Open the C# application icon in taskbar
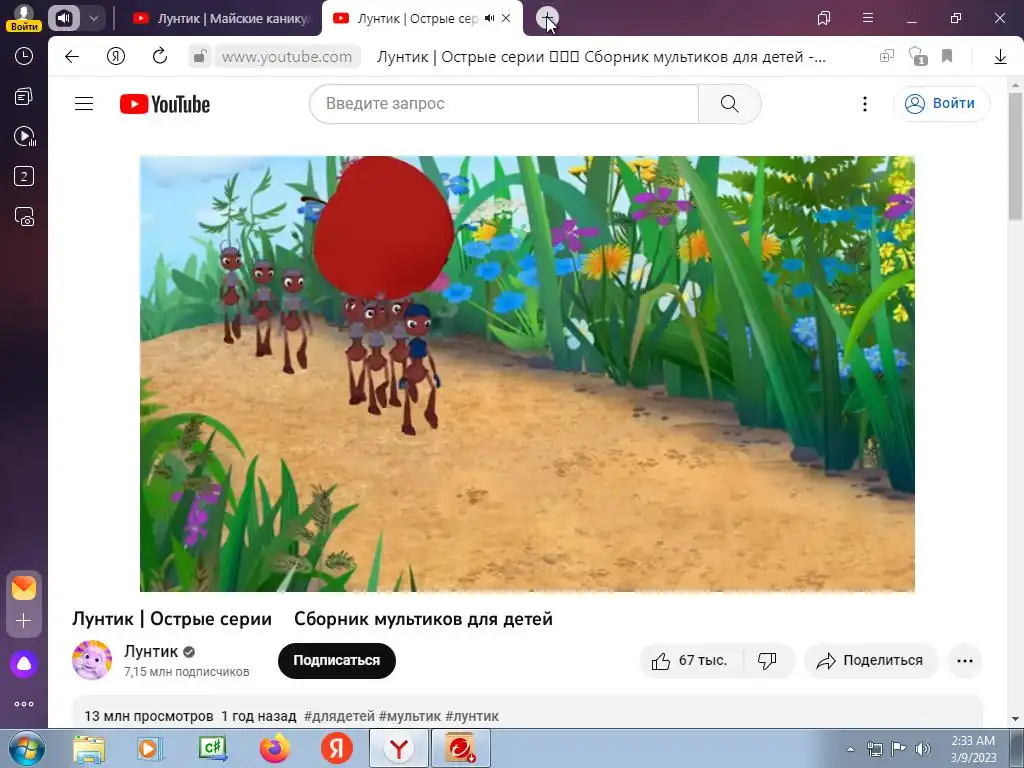Image resolution: width=1024 pixels, height=768 pixels. [x=213, y=749]
